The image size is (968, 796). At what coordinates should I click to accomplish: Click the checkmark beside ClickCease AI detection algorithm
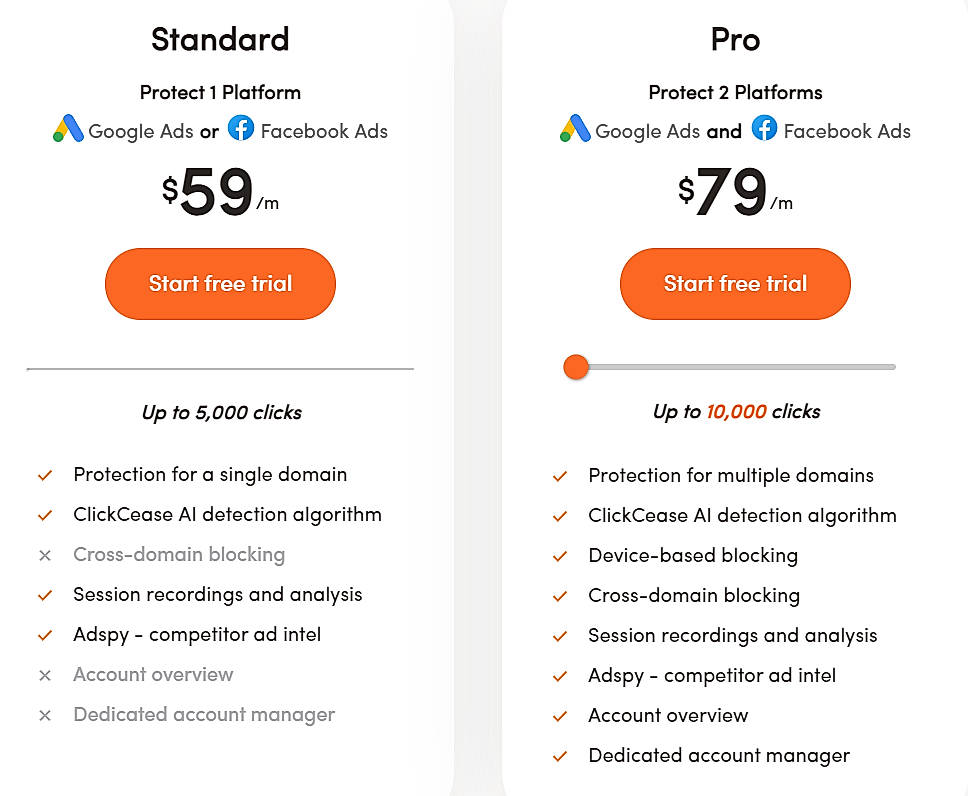click(x=44, y=514)
